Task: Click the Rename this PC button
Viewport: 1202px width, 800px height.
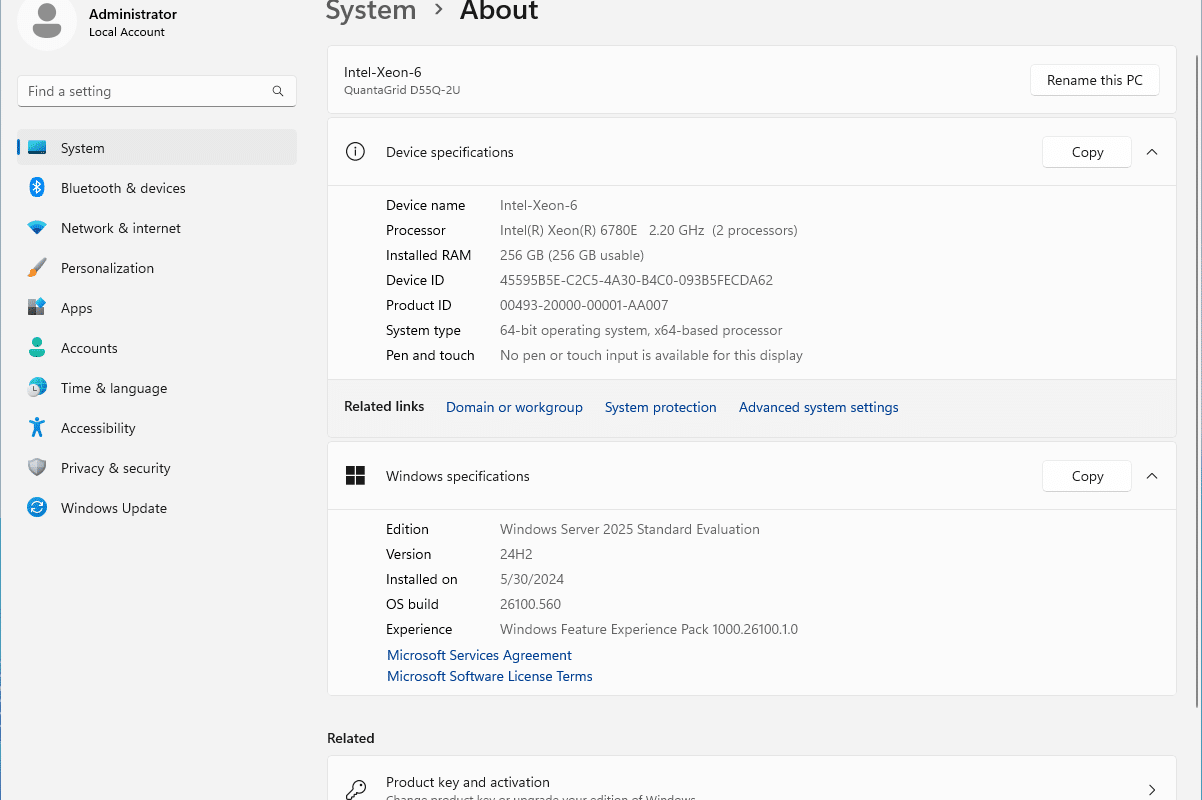Action: pos(1095,80)
